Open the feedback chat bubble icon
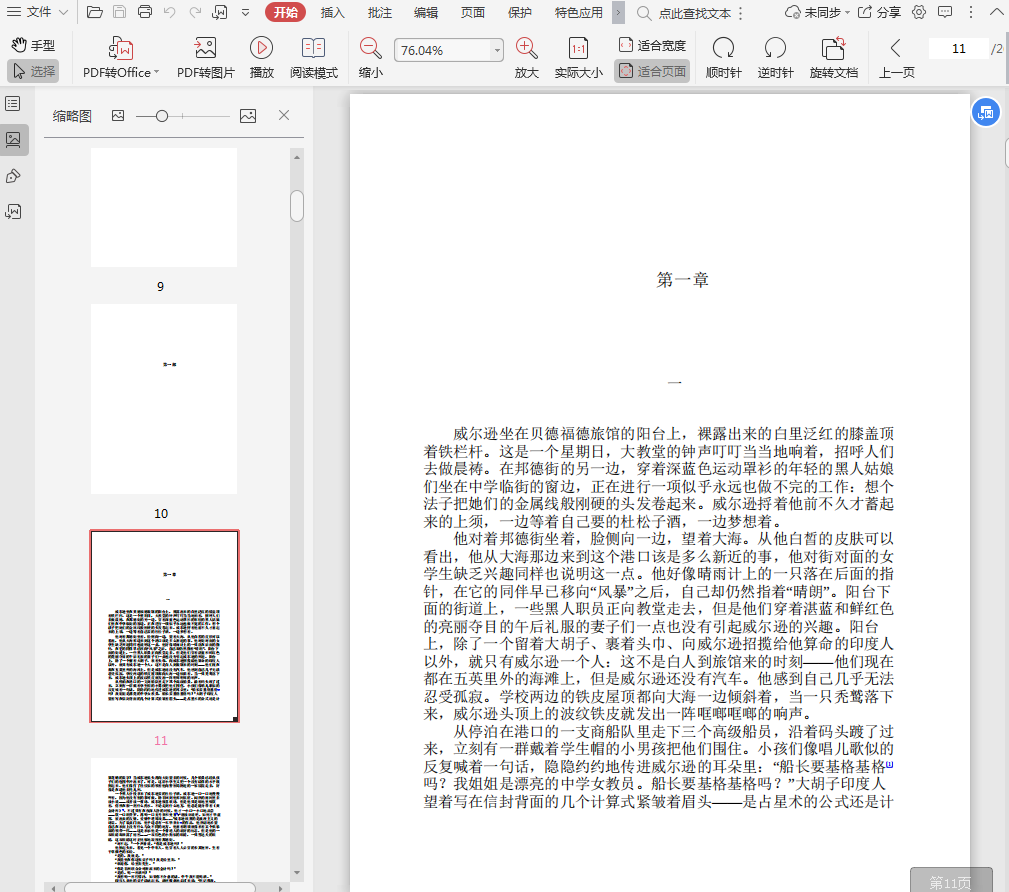 tap(945, 12)
